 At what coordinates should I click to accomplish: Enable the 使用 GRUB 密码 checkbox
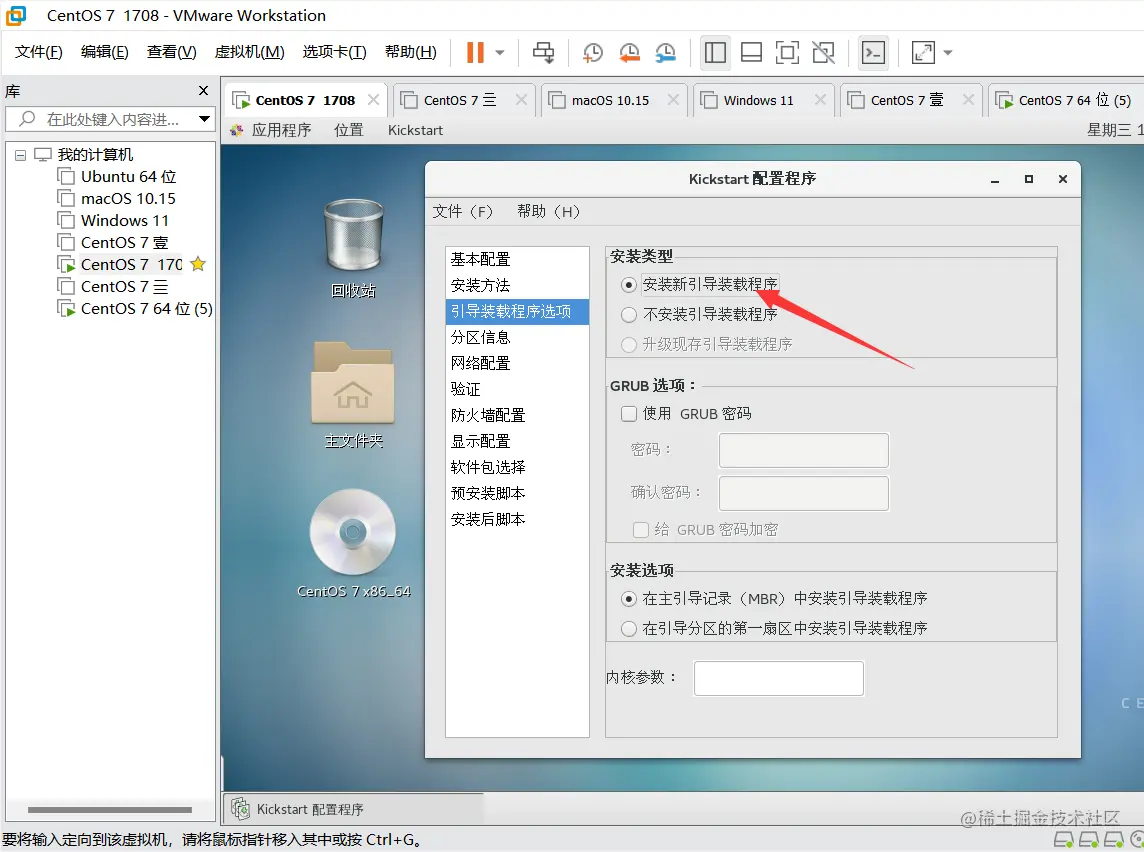click(x=628, y=414)
